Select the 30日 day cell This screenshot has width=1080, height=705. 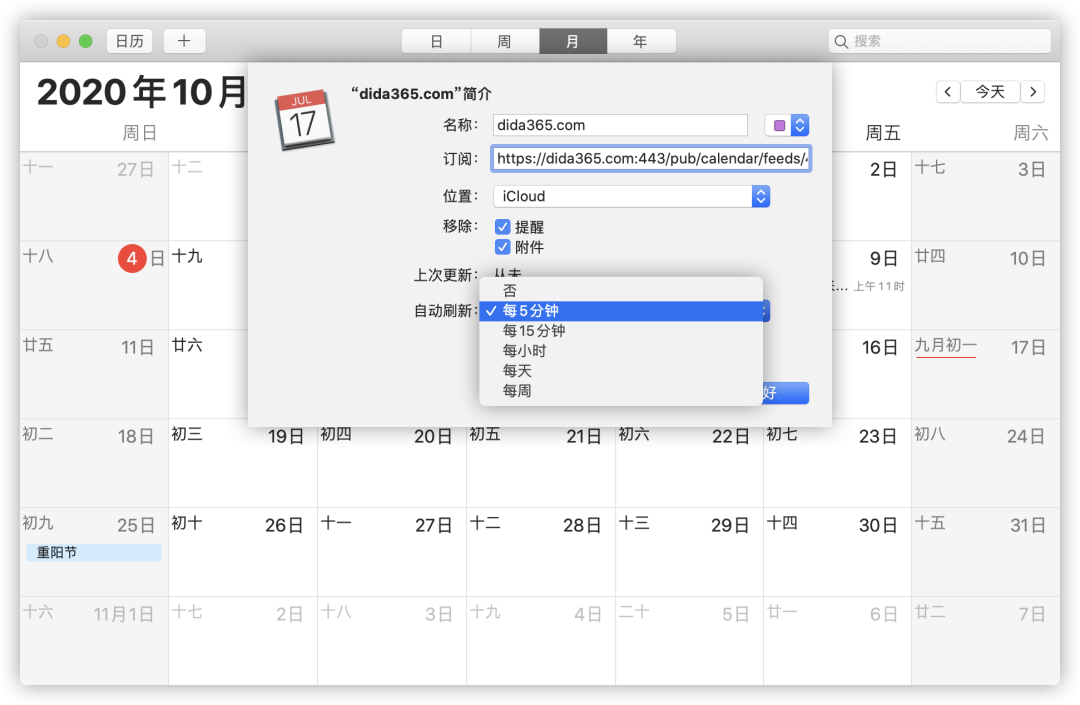pos(837,552)
